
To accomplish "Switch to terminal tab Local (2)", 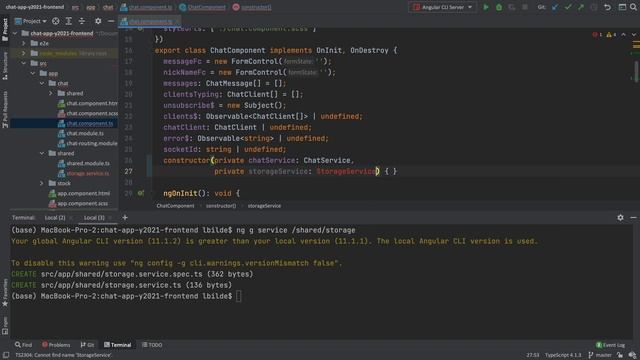I will [x=55, y=218].
